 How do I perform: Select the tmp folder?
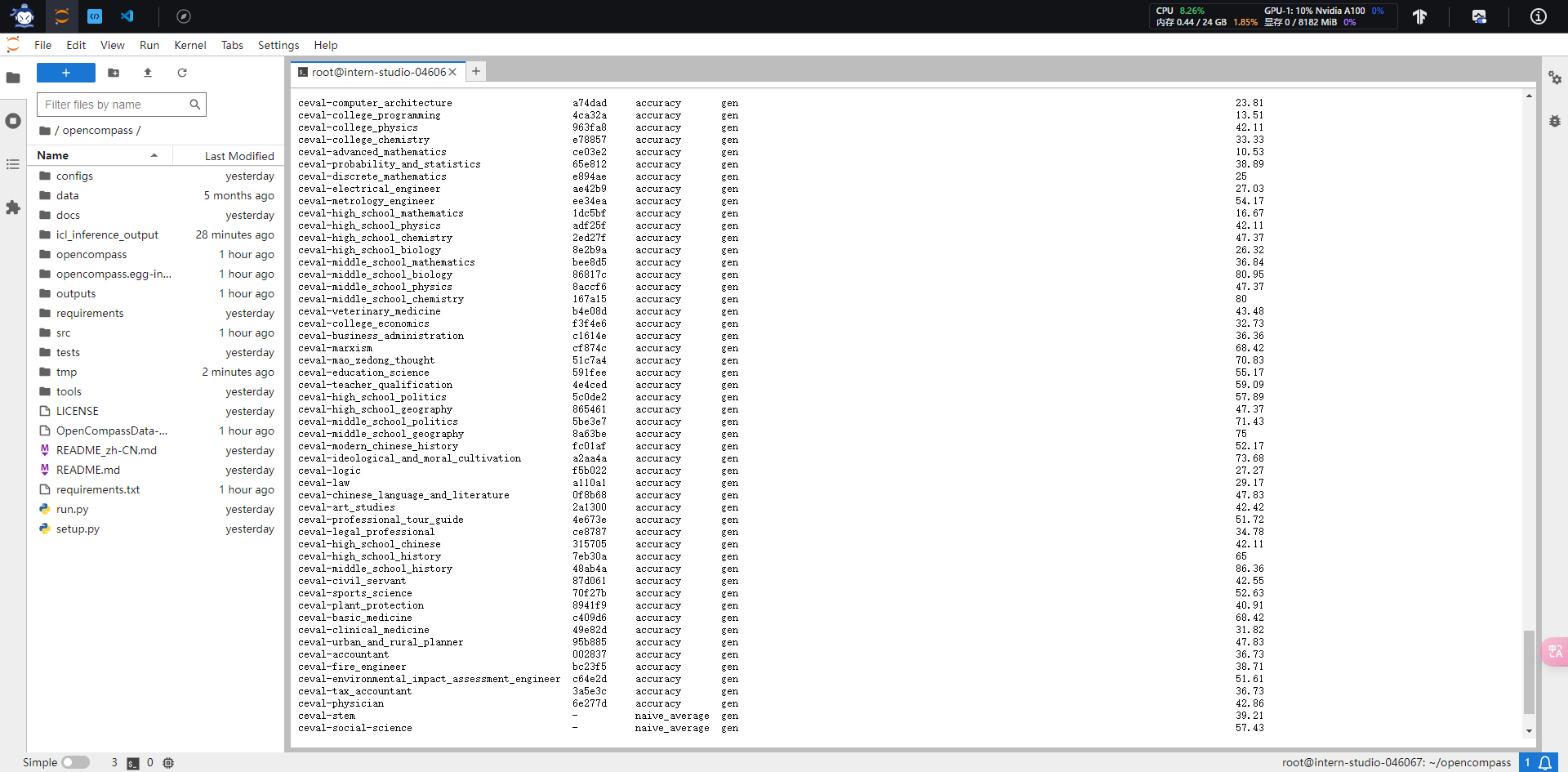(157, 372)
